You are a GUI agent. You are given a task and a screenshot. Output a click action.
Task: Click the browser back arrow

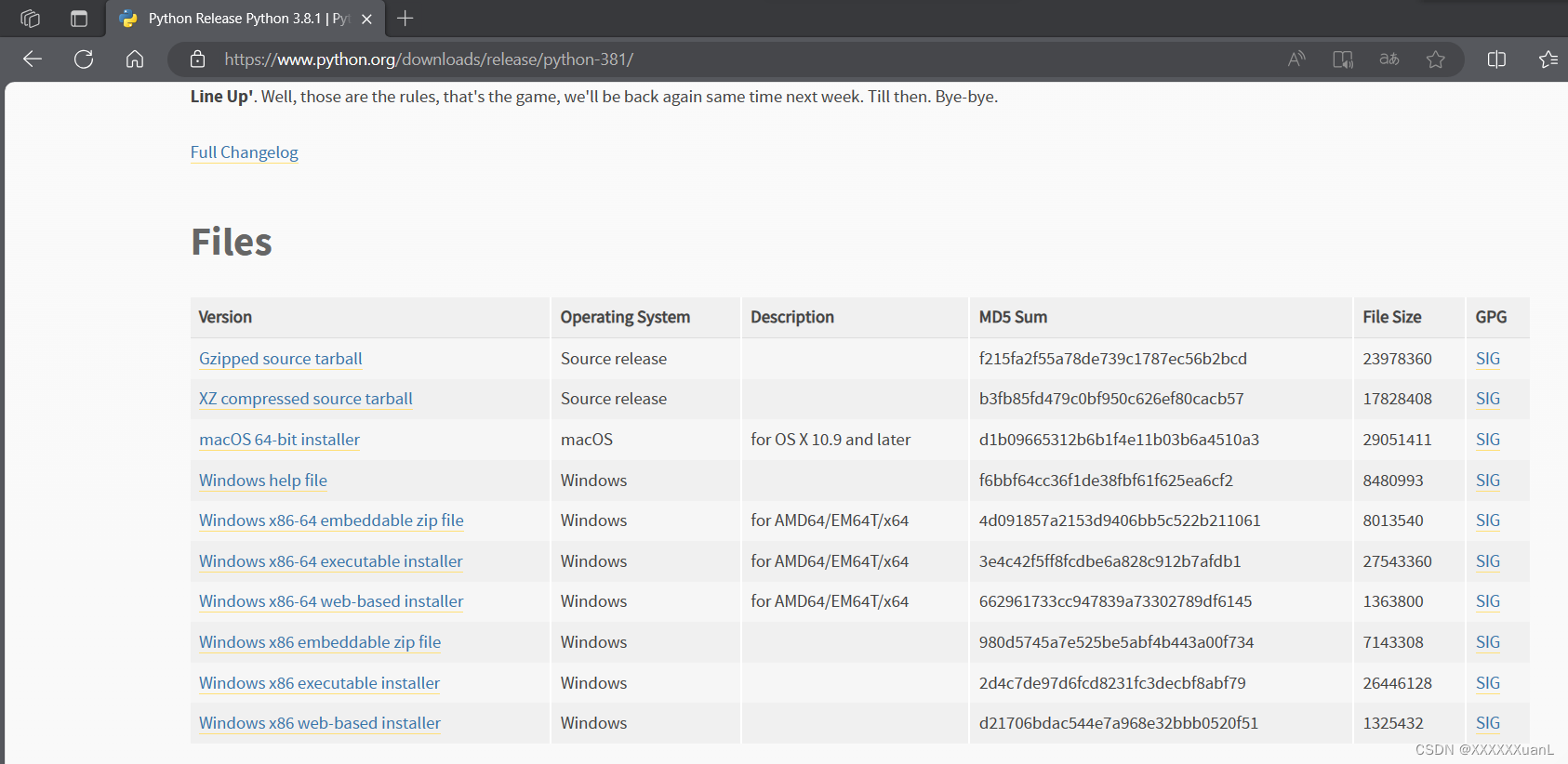(x=33, y=59)
